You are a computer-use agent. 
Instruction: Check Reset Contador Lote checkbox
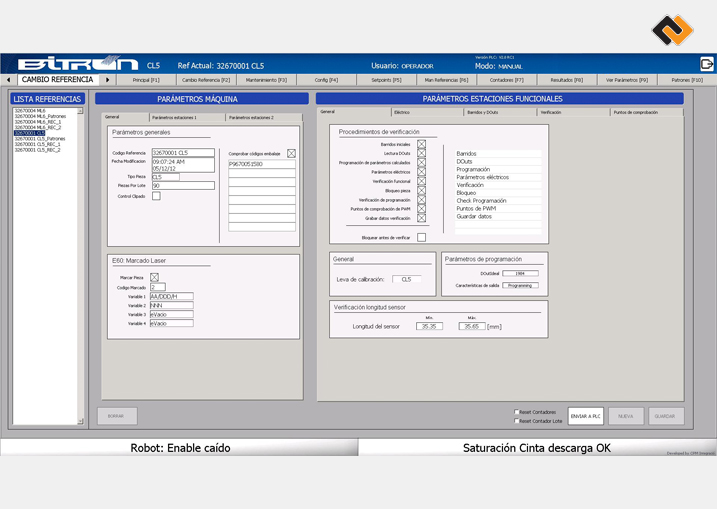tap(516, 421)
